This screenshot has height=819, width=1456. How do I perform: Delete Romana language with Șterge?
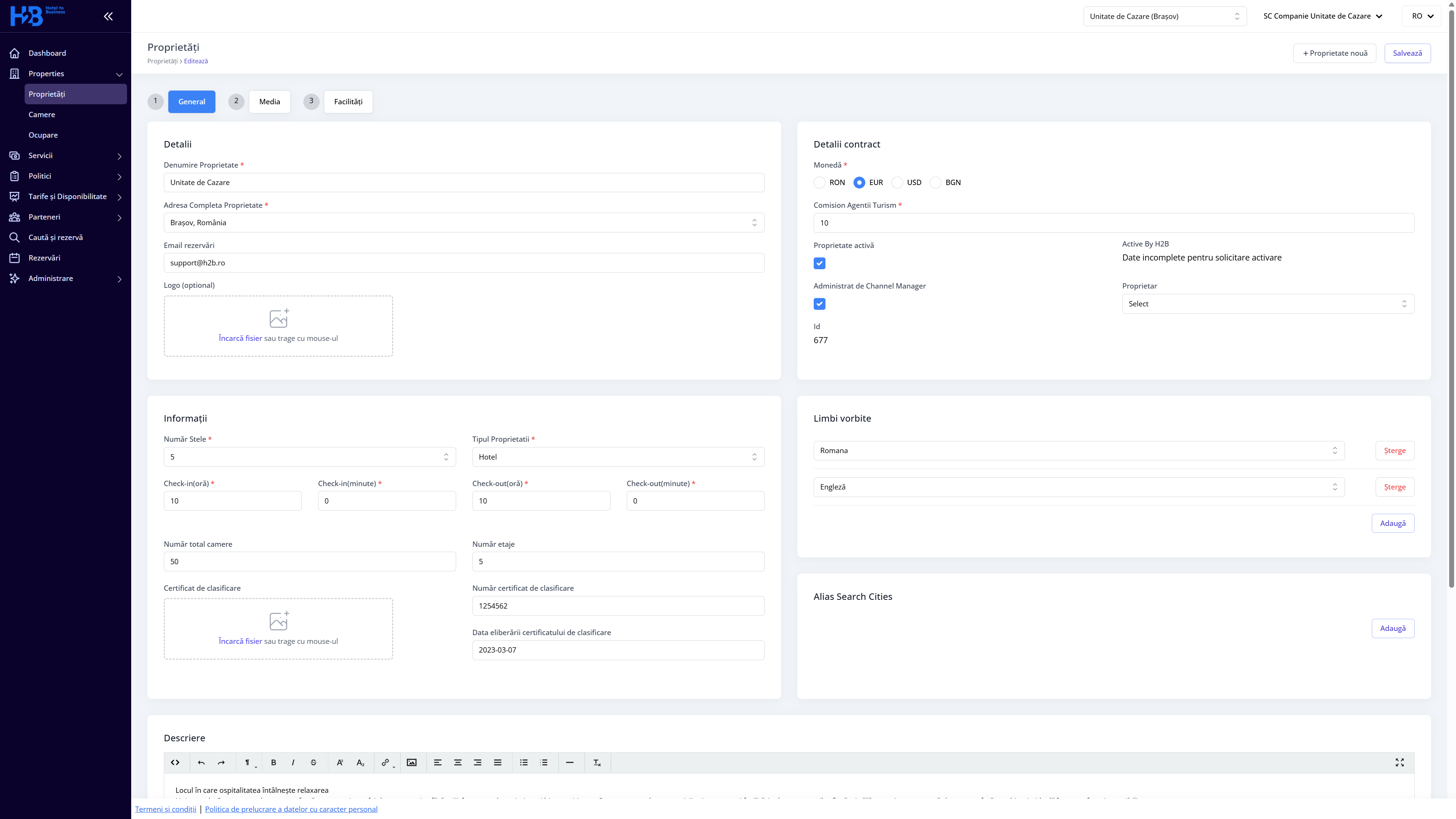(x=1395, y=450)
